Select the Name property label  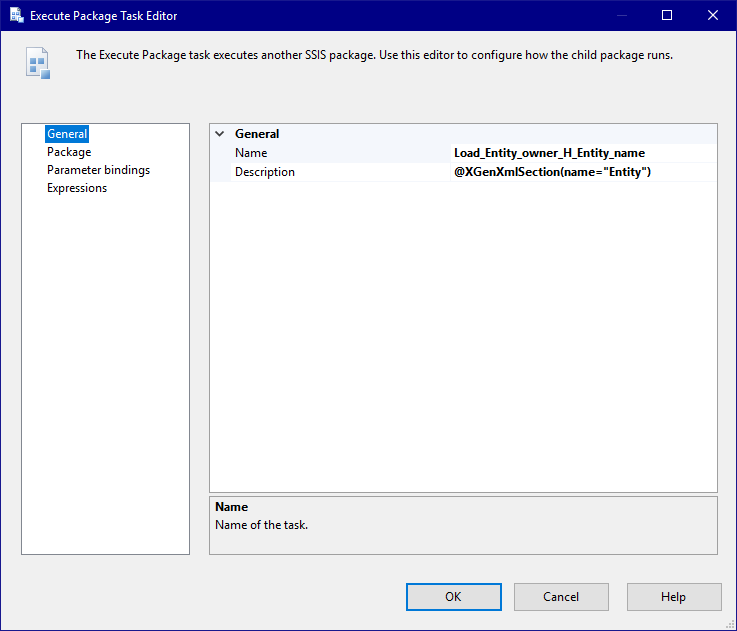(x=251, y=153)
